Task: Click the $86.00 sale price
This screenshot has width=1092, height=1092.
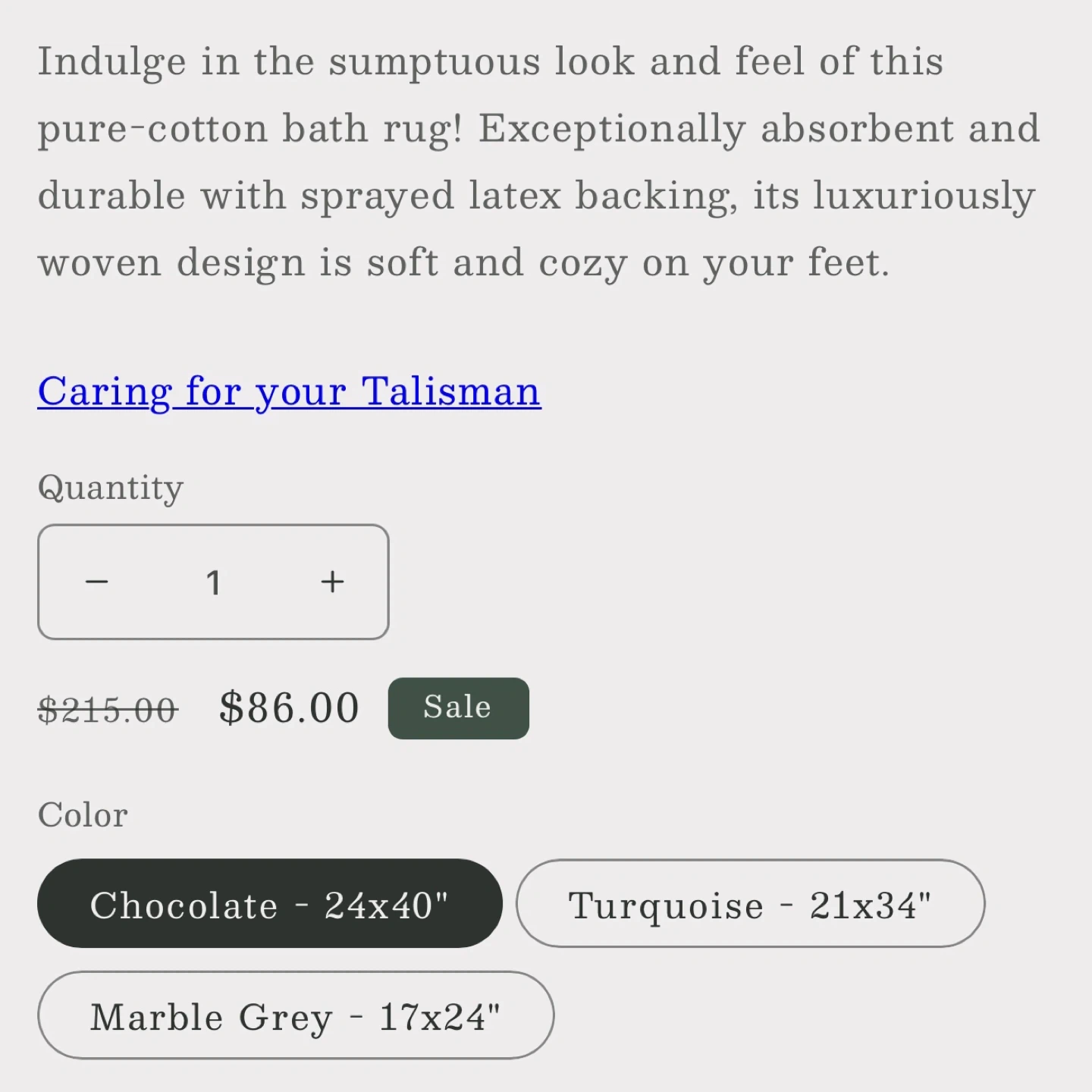Action: 289,708
